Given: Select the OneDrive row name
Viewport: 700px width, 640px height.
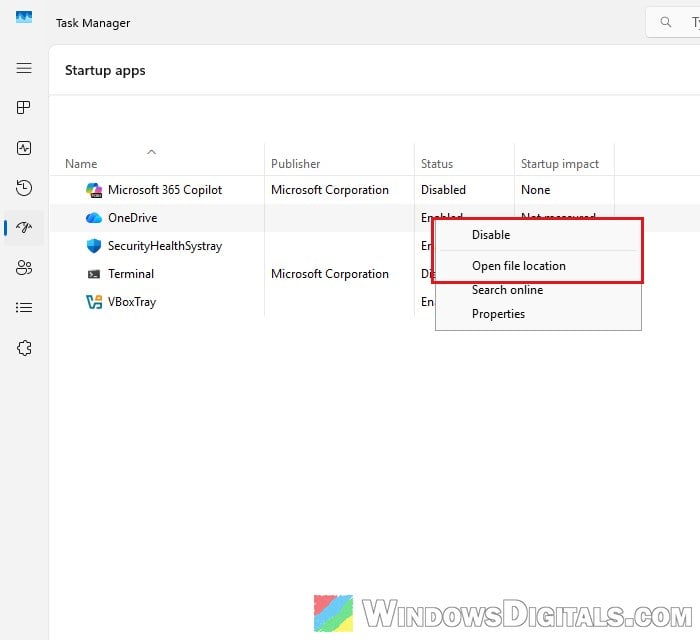Looking at the screenshot, I should coord(133,218).
